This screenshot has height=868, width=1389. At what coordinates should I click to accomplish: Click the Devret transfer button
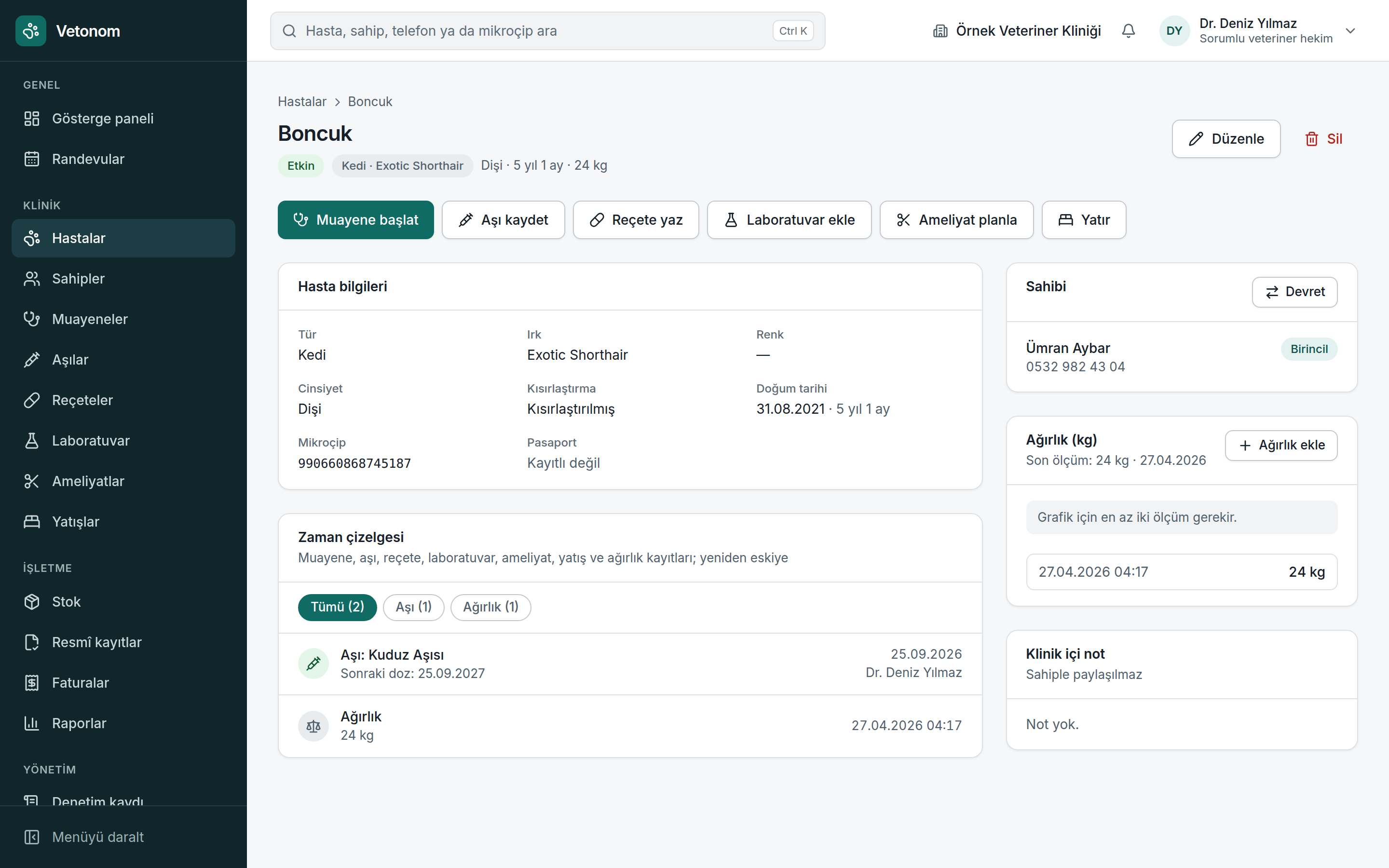(1294, 292)
